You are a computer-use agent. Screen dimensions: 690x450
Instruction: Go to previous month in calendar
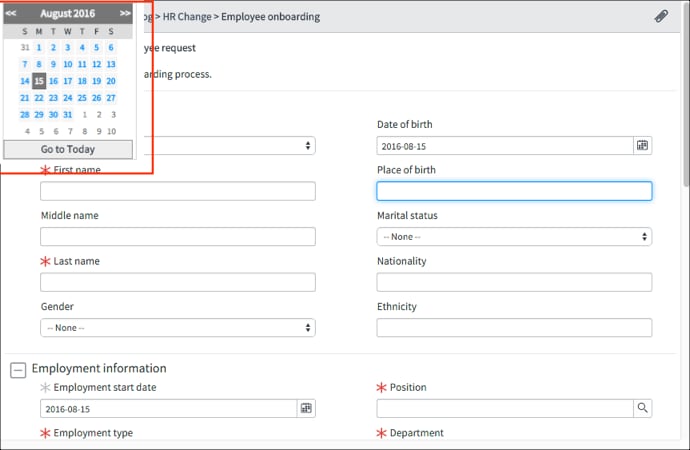tap(11, 13)
